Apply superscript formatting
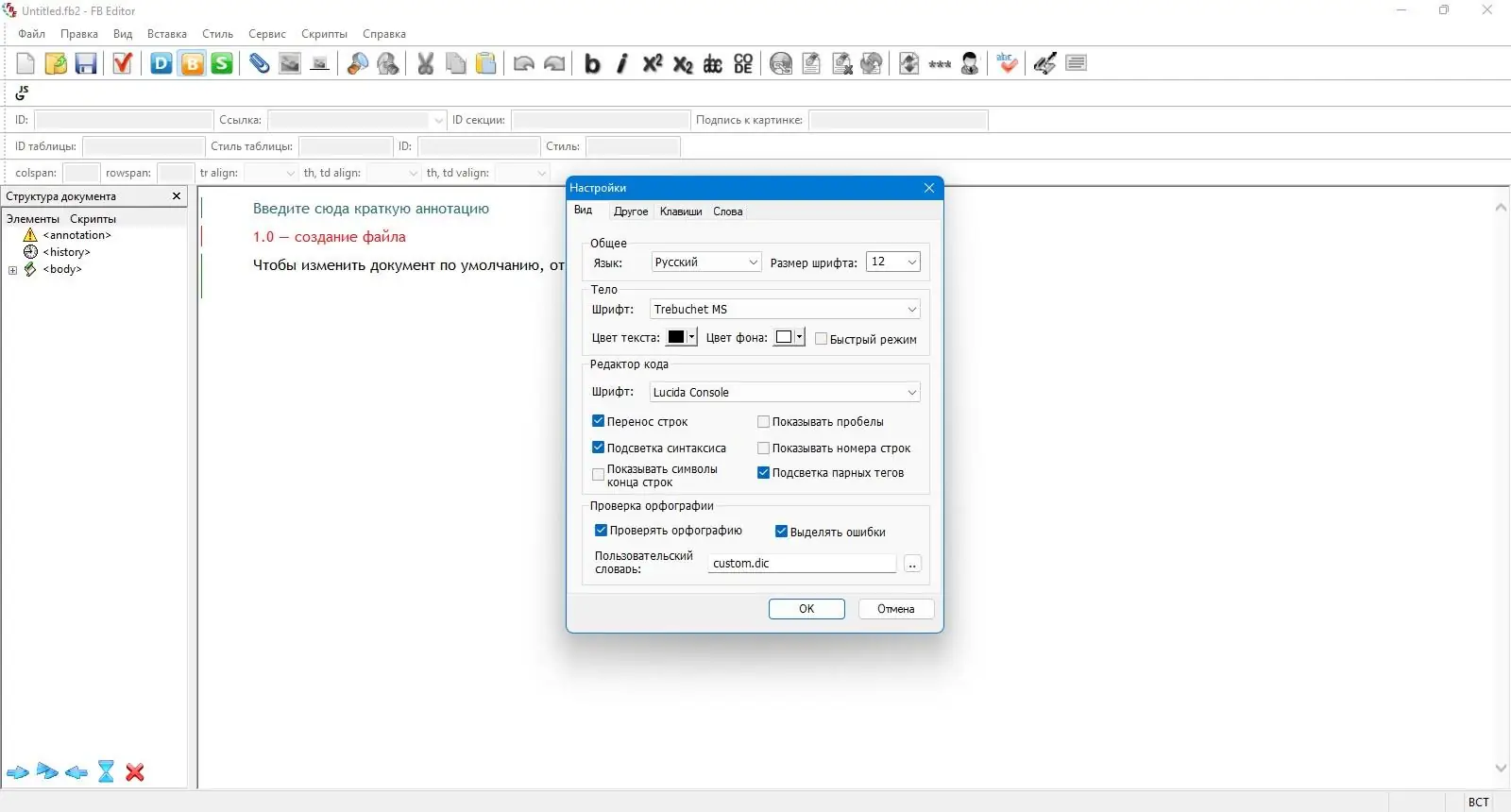The width and height of the screenshot is (1511, 812). [x=653, y=63]
